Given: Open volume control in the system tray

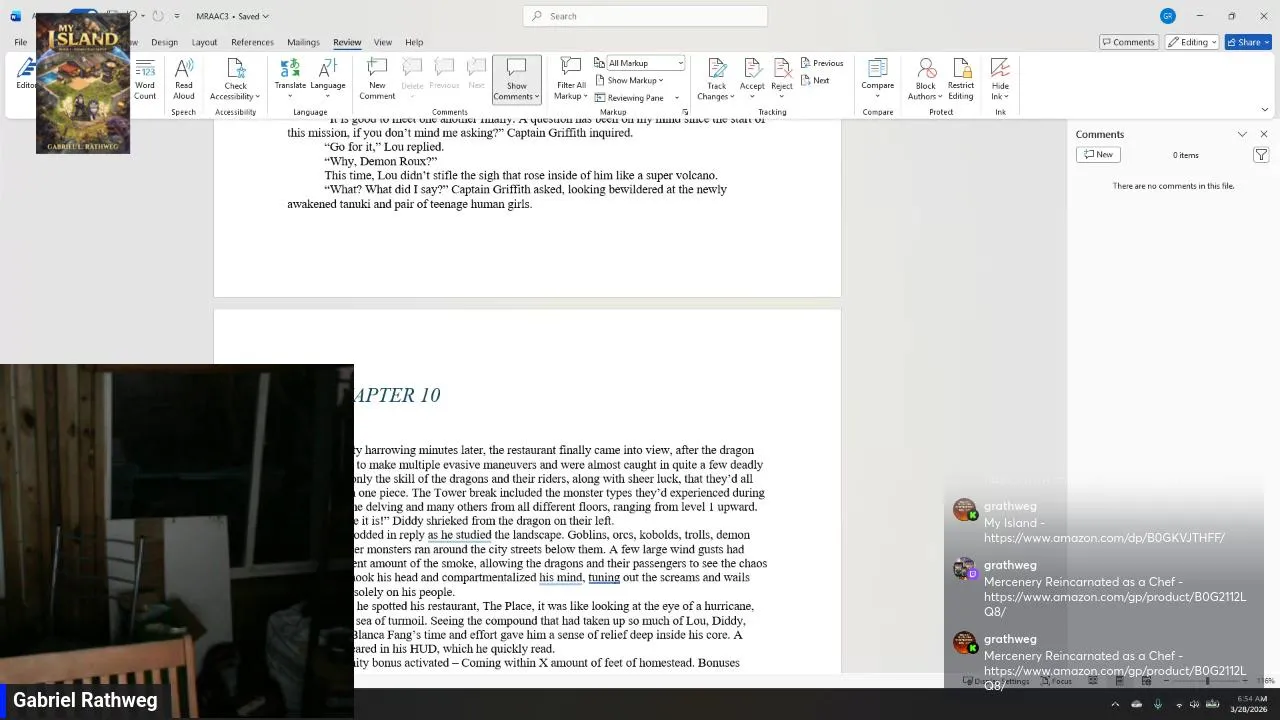Looking at the screenshot, I should (1194, 704).
